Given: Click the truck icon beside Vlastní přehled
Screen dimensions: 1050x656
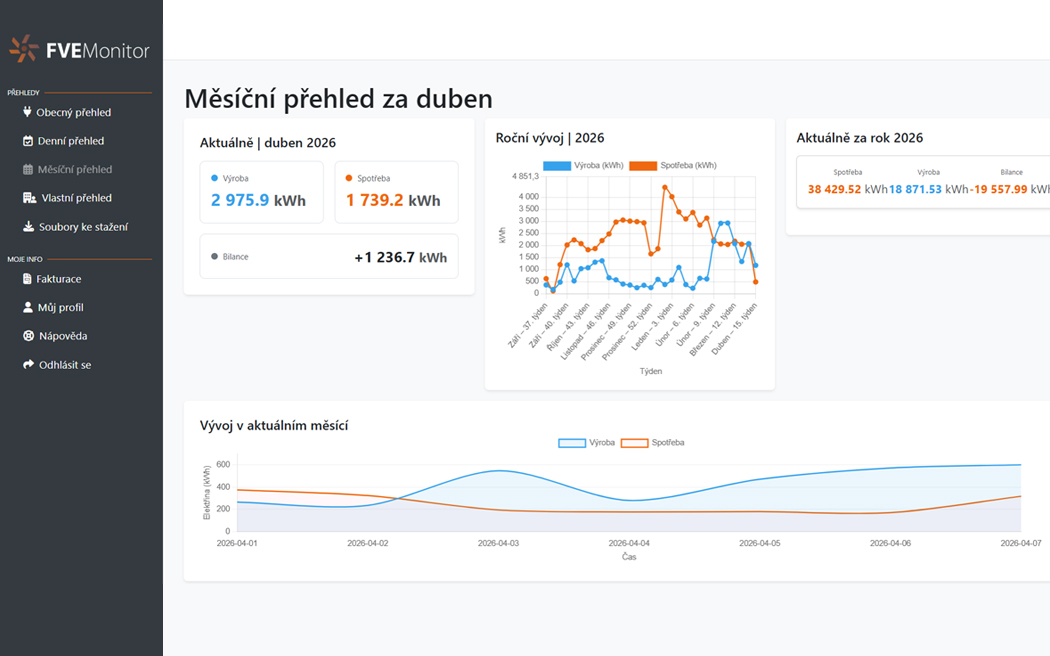Looking at the screenshot, I should (29, 198).
